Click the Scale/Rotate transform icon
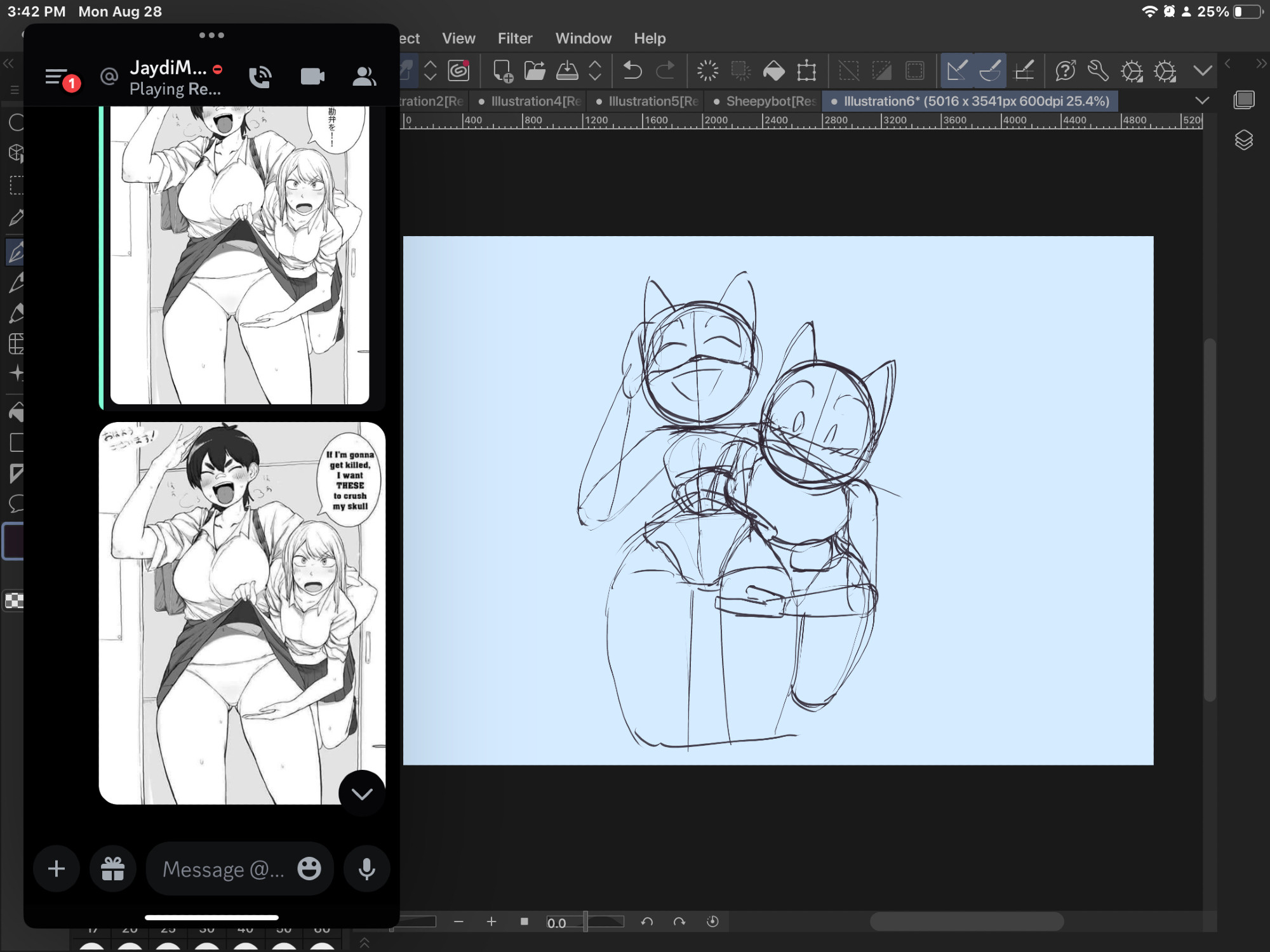Image resolution: width=1270 pixels, height=952 pixels. (806, 70)
